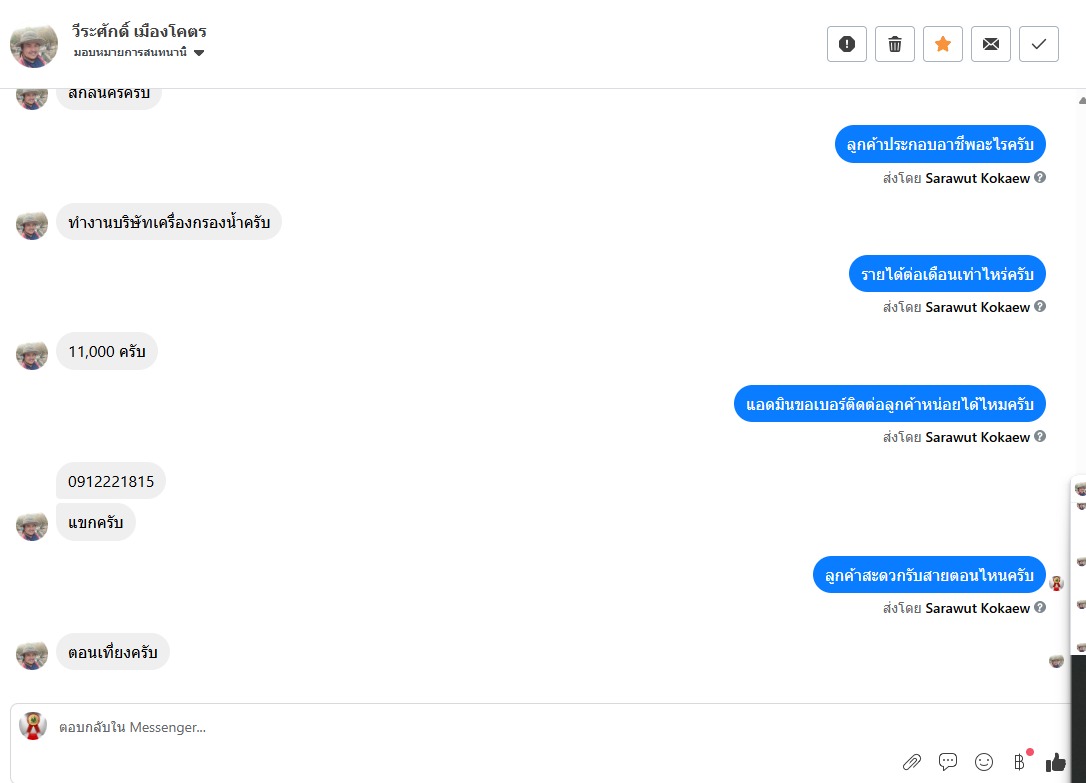1086x783 pixels.
Task: Click help icon under รายได้ต่อเดือนเท่าไหร่ครับ message
Action: 1040,306
